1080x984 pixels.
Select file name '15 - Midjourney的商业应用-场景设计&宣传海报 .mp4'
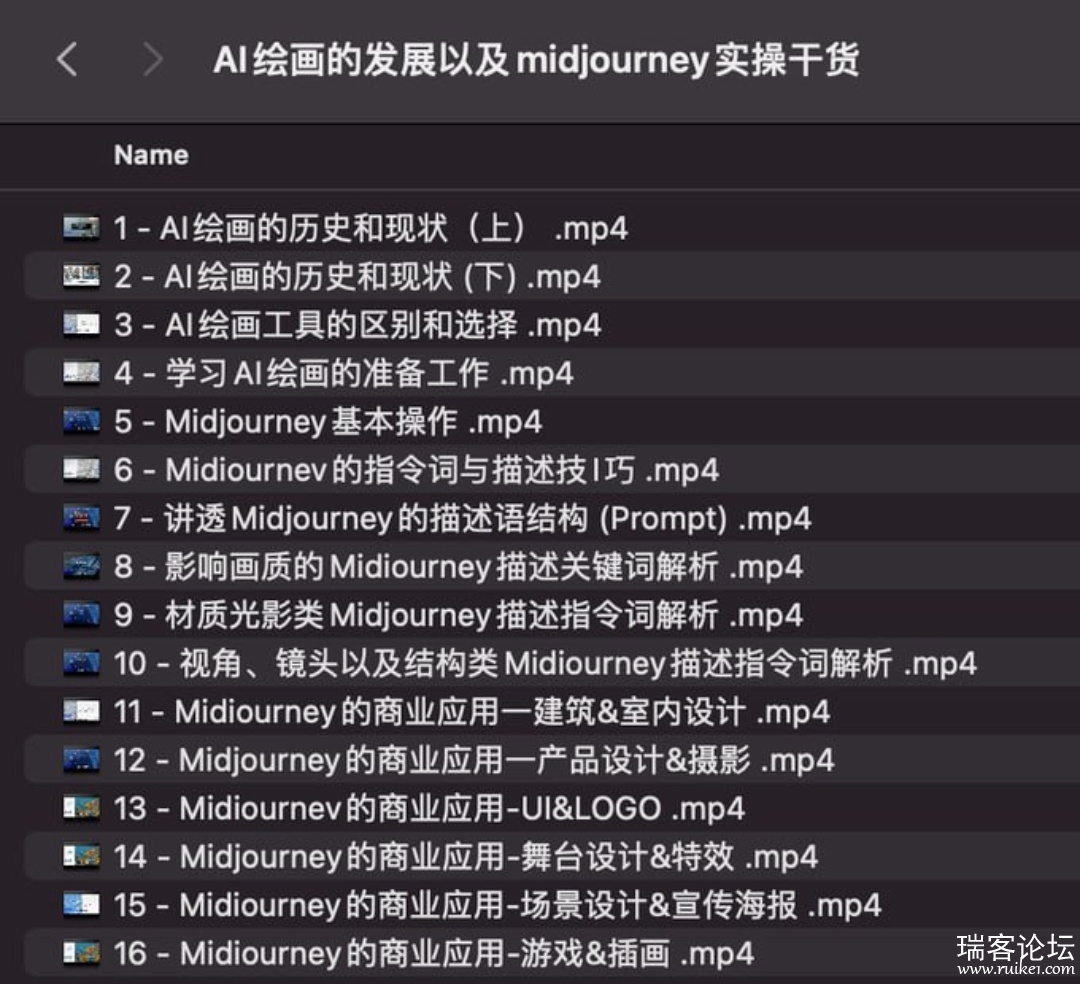[x=497, y=906]
